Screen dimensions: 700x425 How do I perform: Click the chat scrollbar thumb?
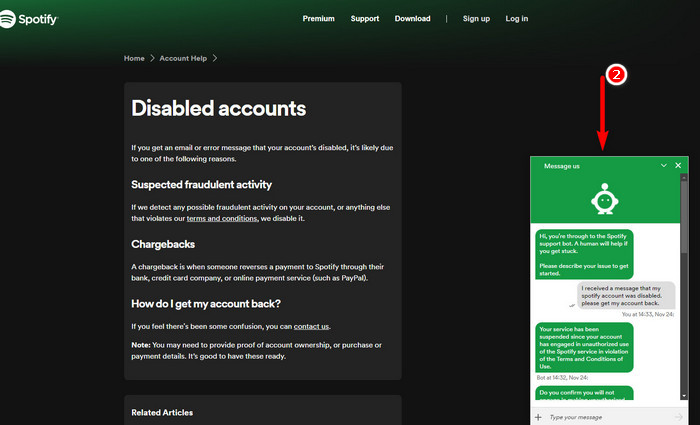(x=684, y=217)
